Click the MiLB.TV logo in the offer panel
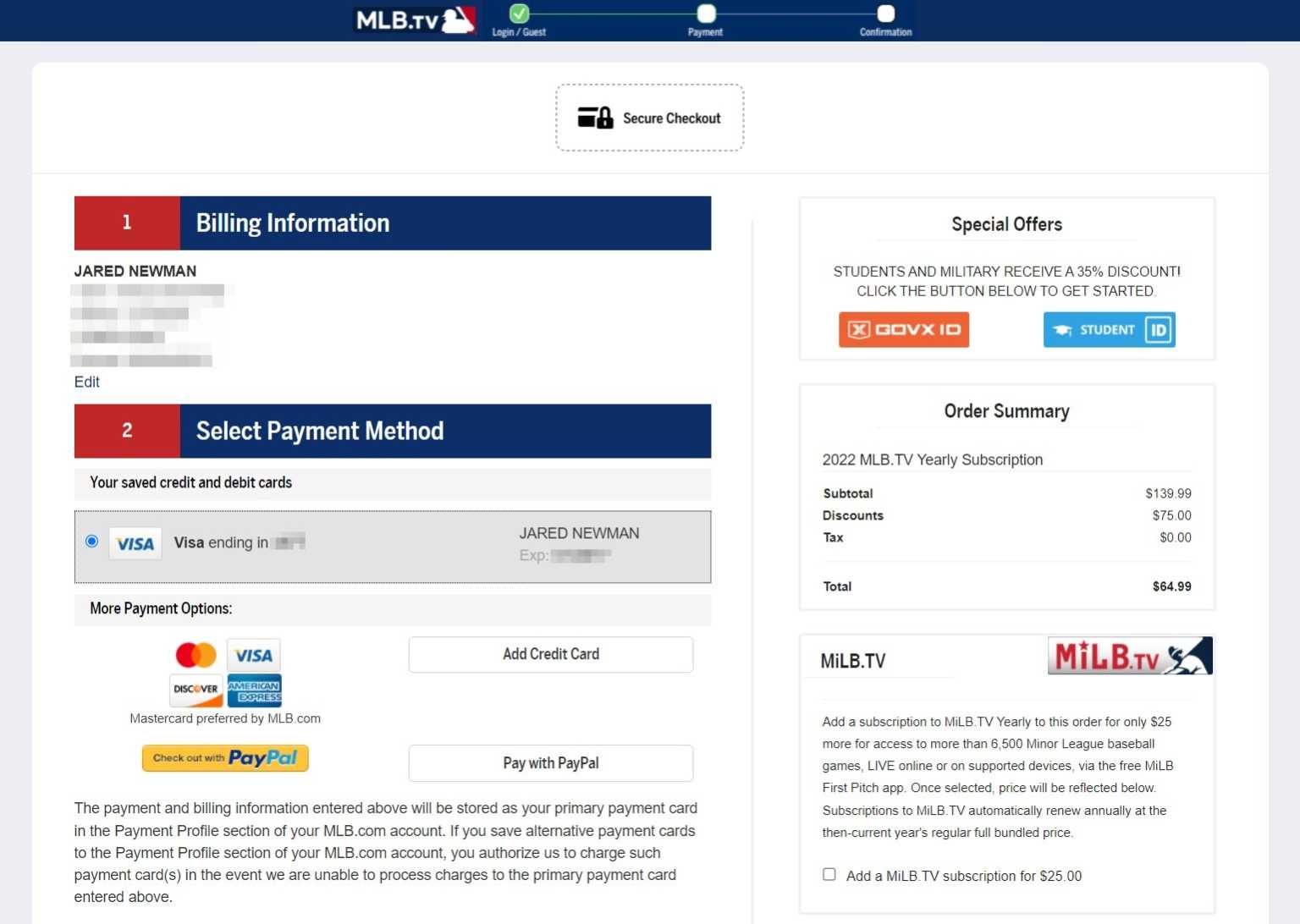Viewport: 1300px width, 924px height. (1129, 655)
